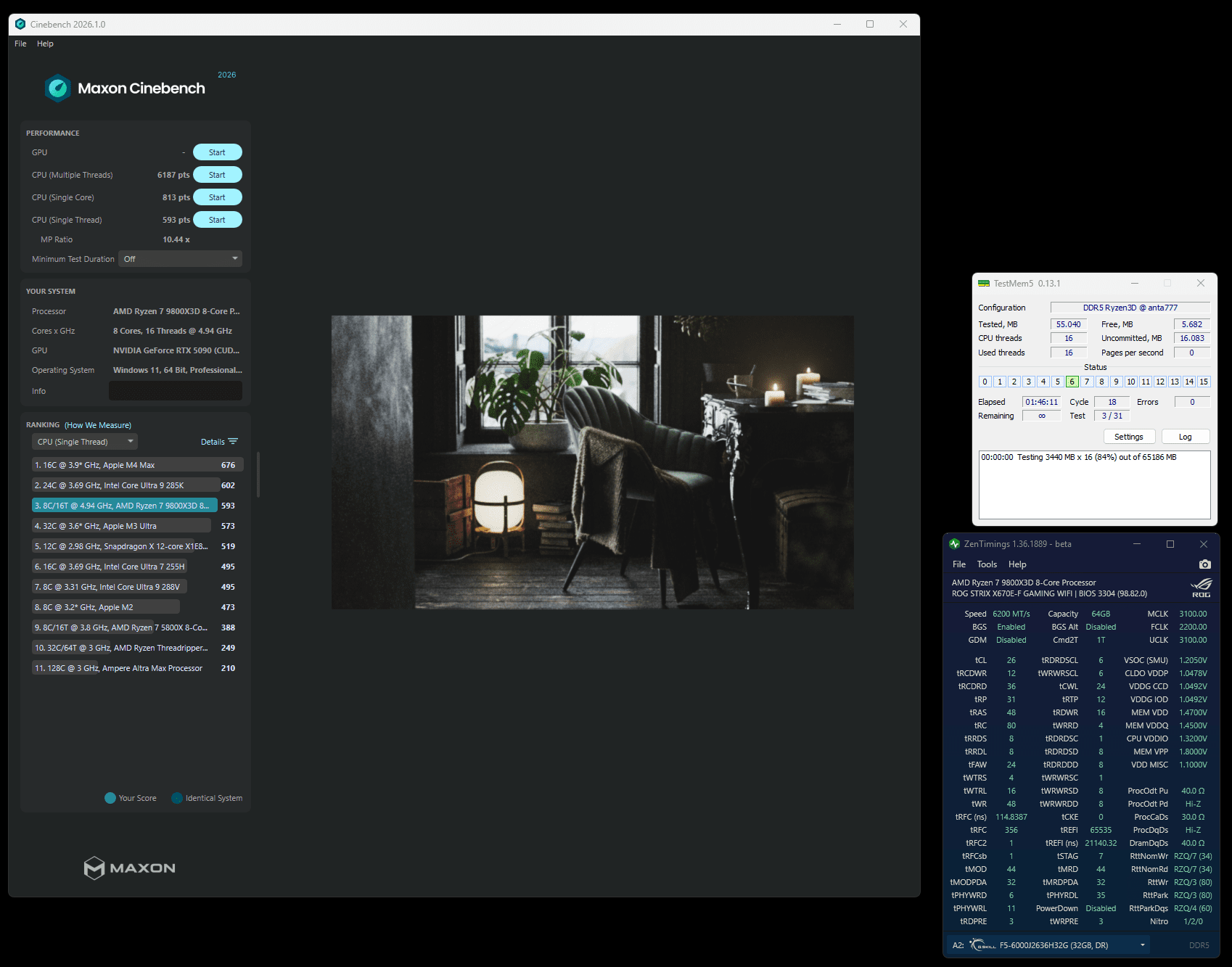The image size is (1232, 967).
Task: Click the MAXON logo at bottom of Cinebench
Action: [130, 868]
